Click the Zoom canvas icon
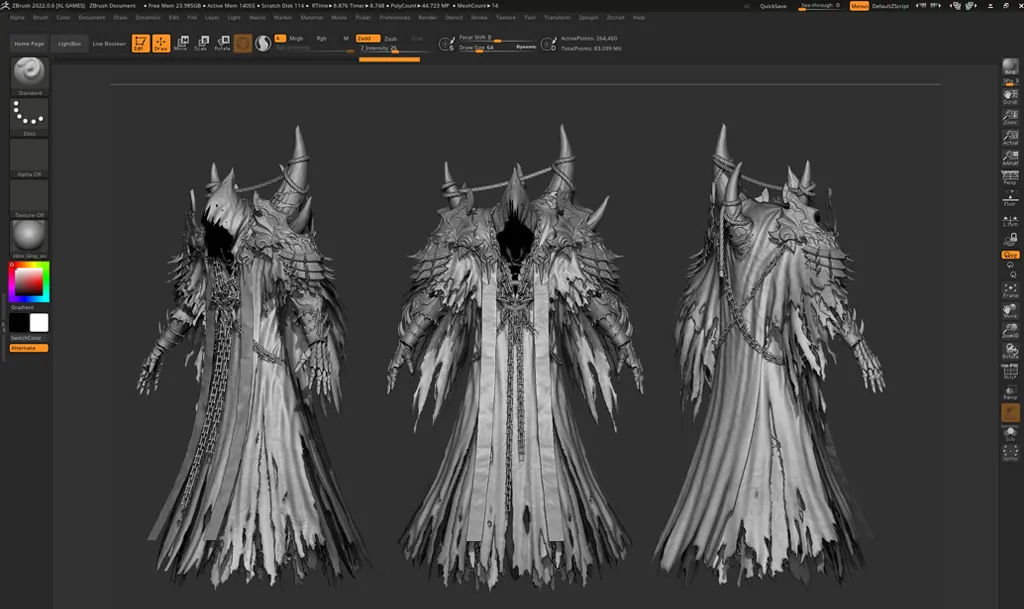 click(x=1010, y=117)
